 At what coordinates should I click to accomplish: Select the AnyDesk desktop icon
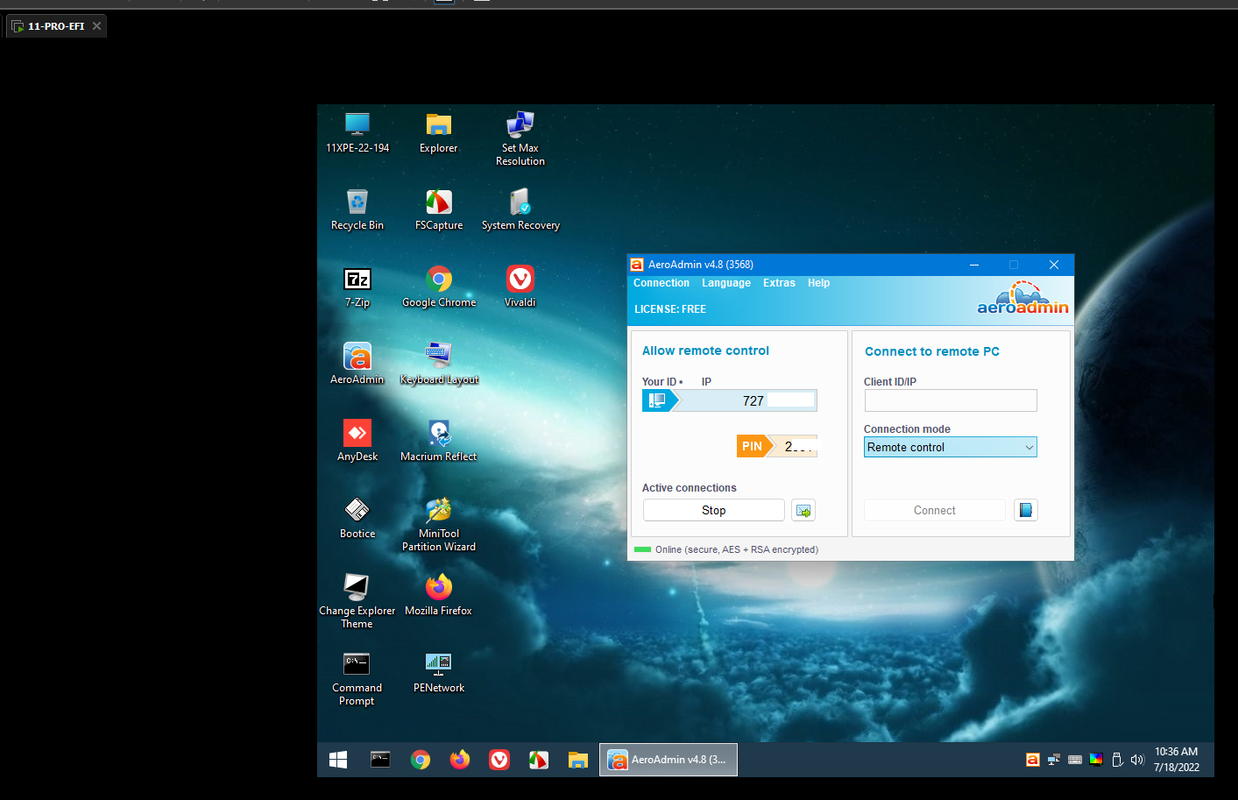click(x=357, y=441)
